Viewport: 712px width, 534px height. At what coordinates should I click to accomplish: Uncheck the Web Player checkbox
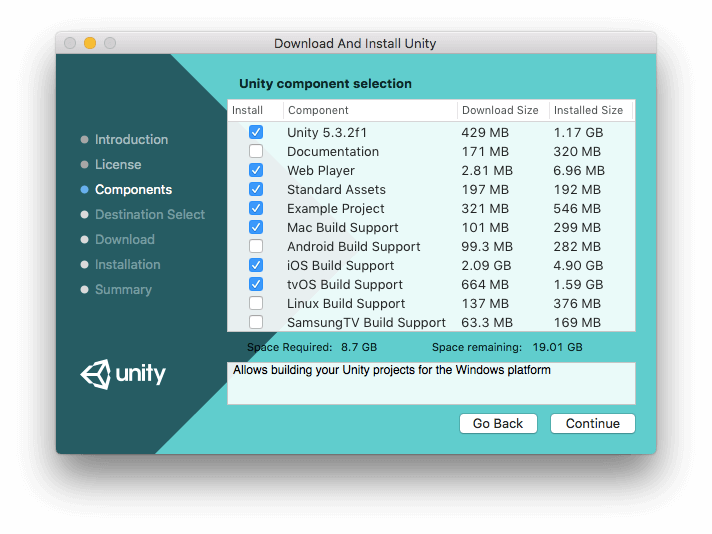point(256,170)
